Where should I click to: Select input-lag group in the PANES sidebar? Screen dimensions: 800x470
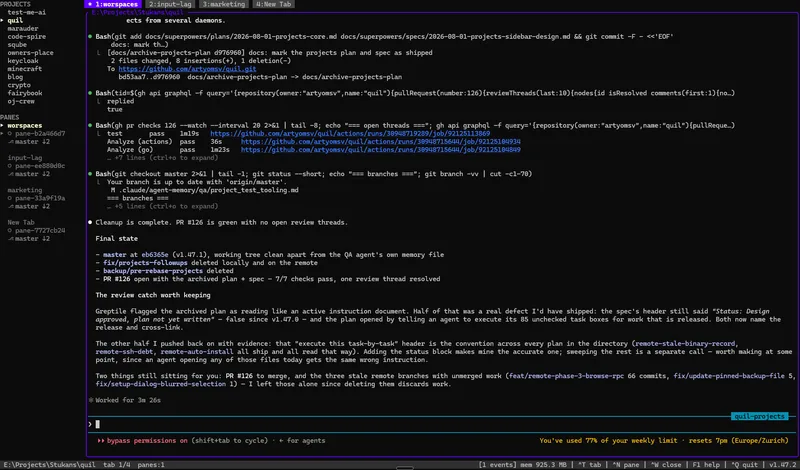point(24,158)
